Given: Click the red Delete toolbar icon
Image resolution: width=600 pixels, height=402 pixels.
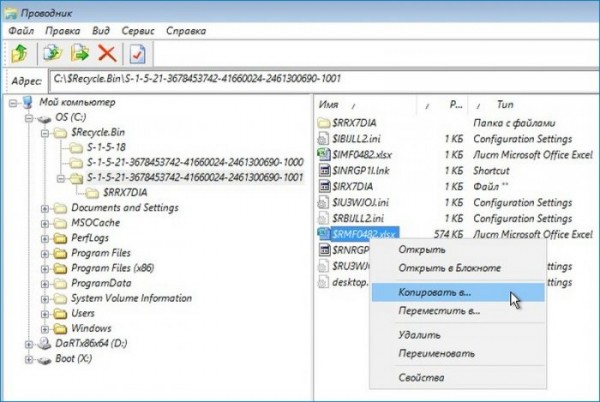Looking at the screenshot, I should click(107, 53).
